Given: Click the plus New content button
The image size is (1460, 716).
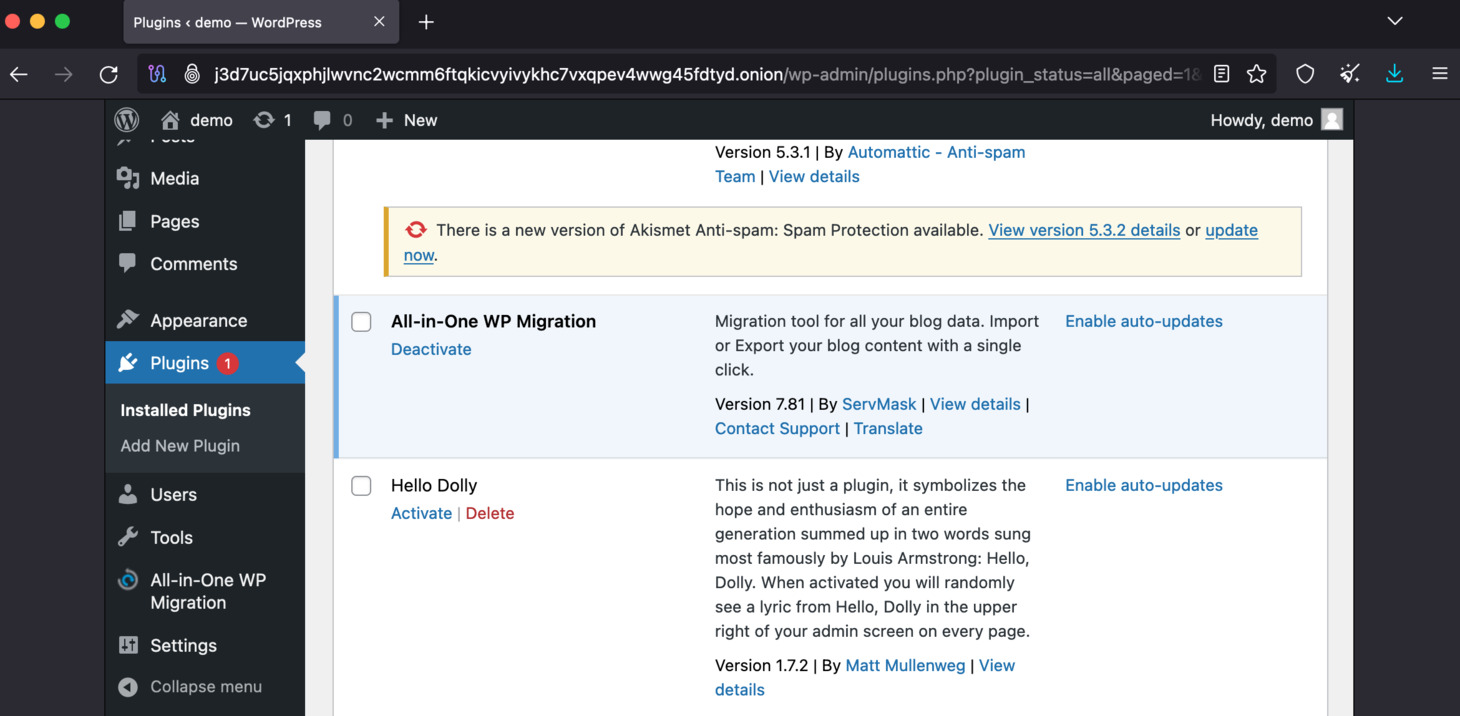Looking at the screenshot, I should [406, 120].
